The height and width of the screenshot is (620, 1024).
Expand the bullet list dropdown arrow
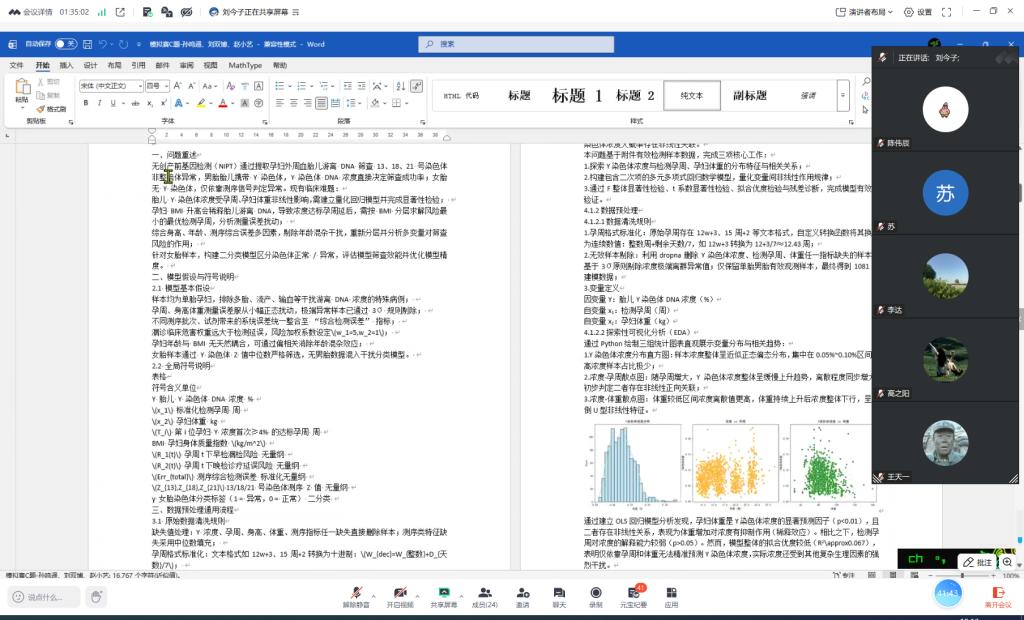tap(289, 86)
